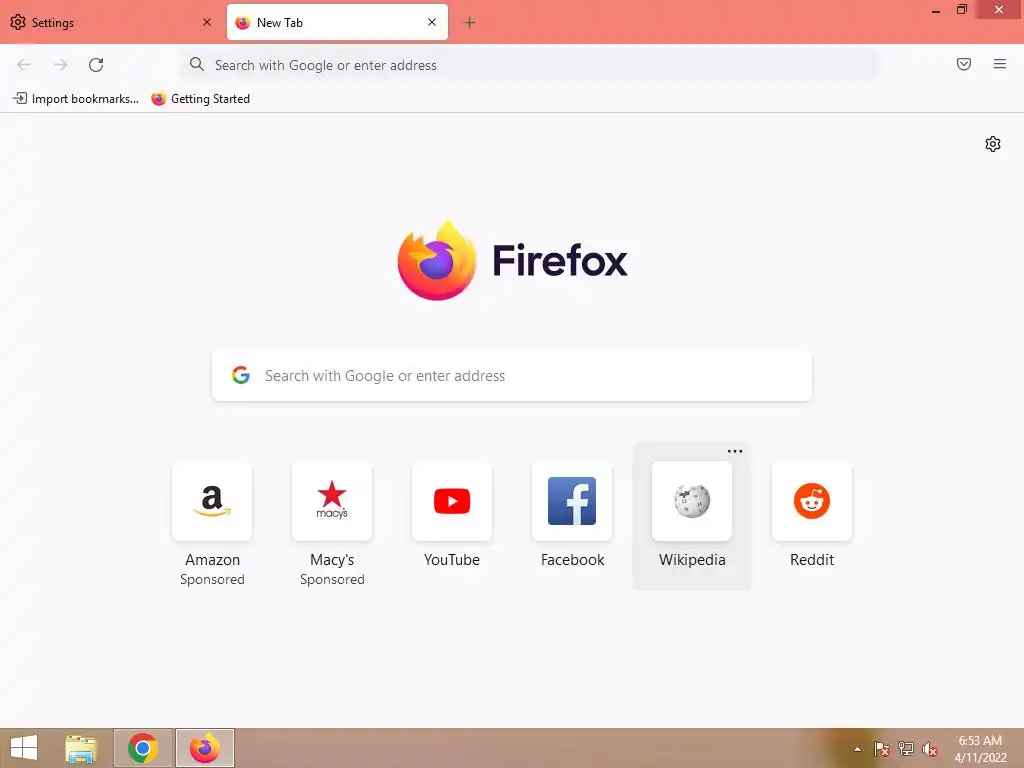Close the New Tab tab
This screenshot has height=768, width=1024.
point(432,22)
